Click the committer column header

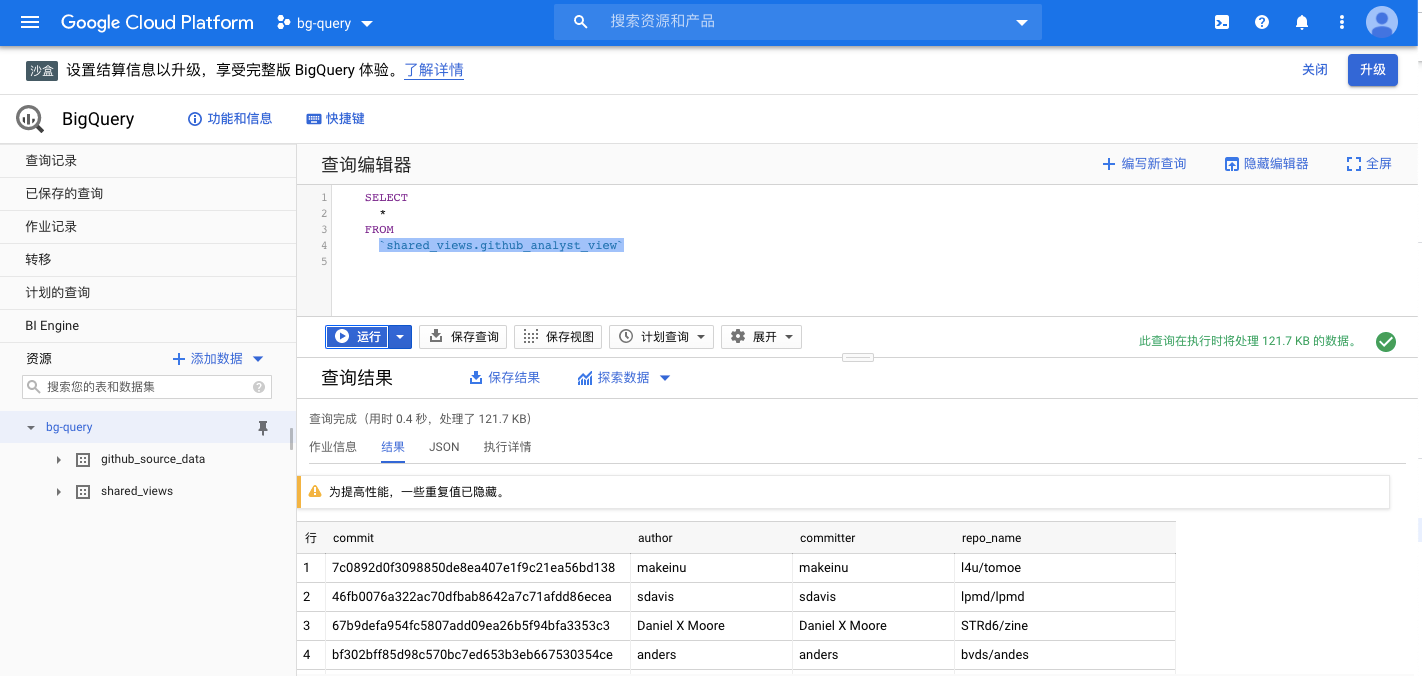(873, 538)
